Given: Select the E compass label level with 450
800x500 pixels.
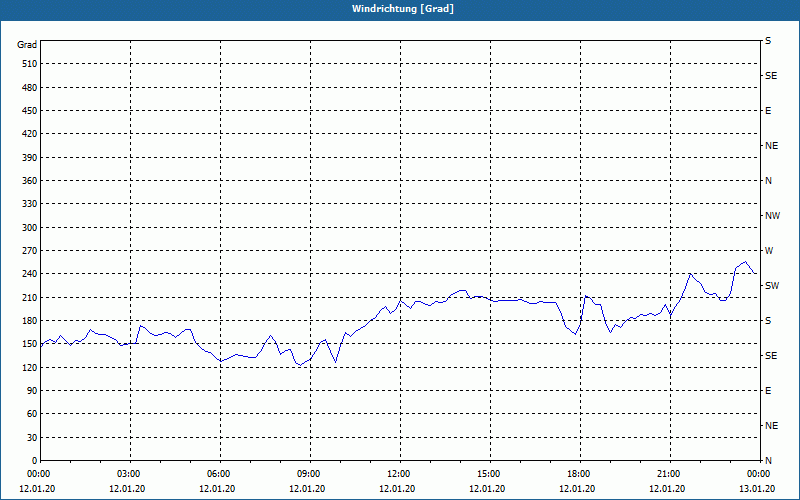Looking at the screenshot, I should (x=768, y=111).
